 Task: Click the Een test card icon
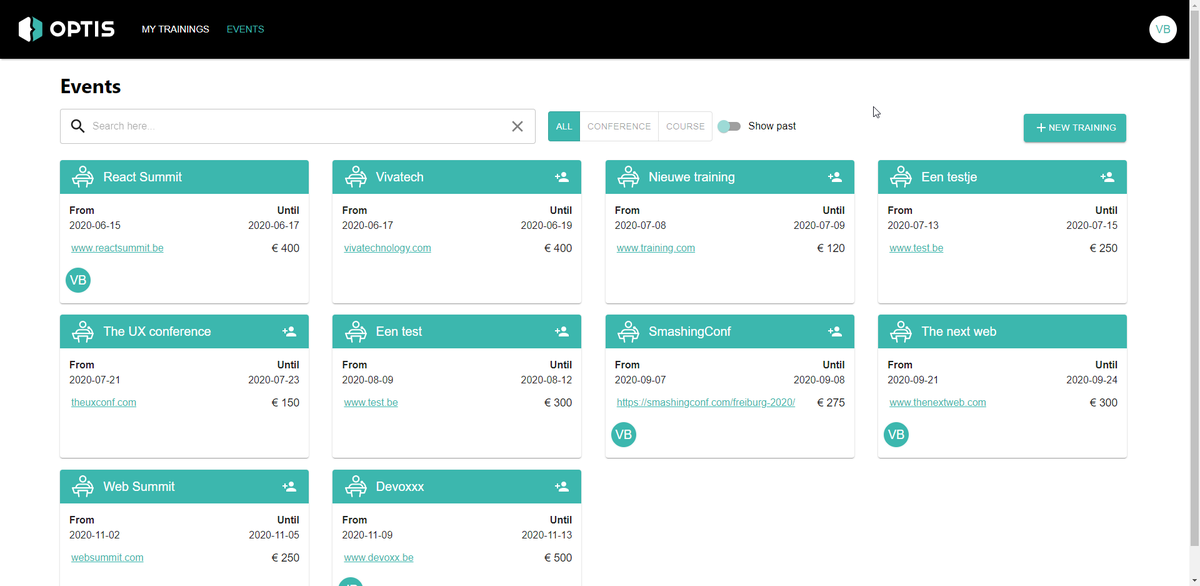356,332
